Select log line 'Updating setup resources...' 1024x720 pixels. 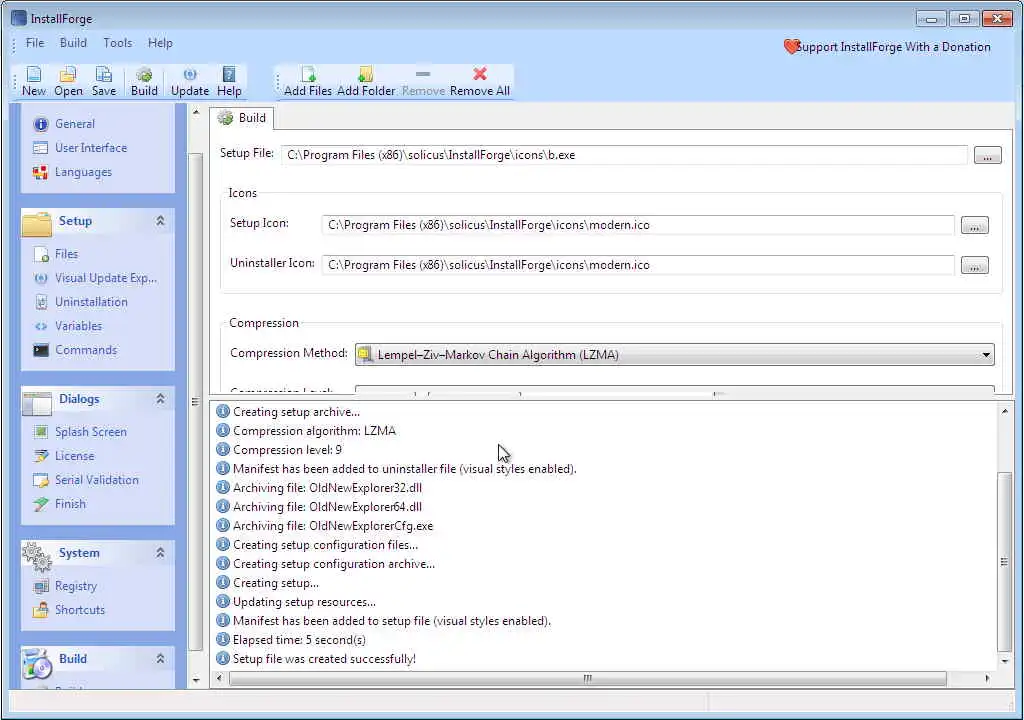point(296,602)
